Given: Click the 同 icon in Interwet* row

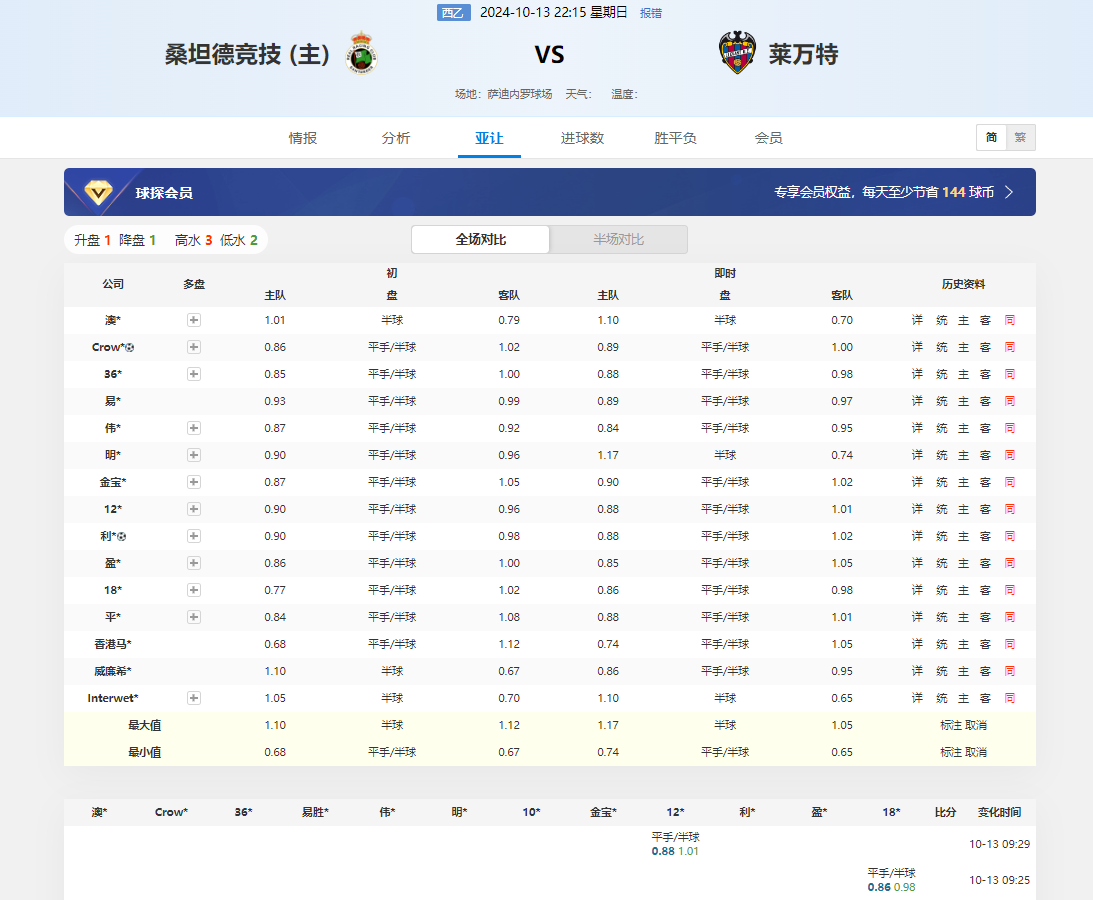Looking at the screenshot, I should tap(1009, 698).
